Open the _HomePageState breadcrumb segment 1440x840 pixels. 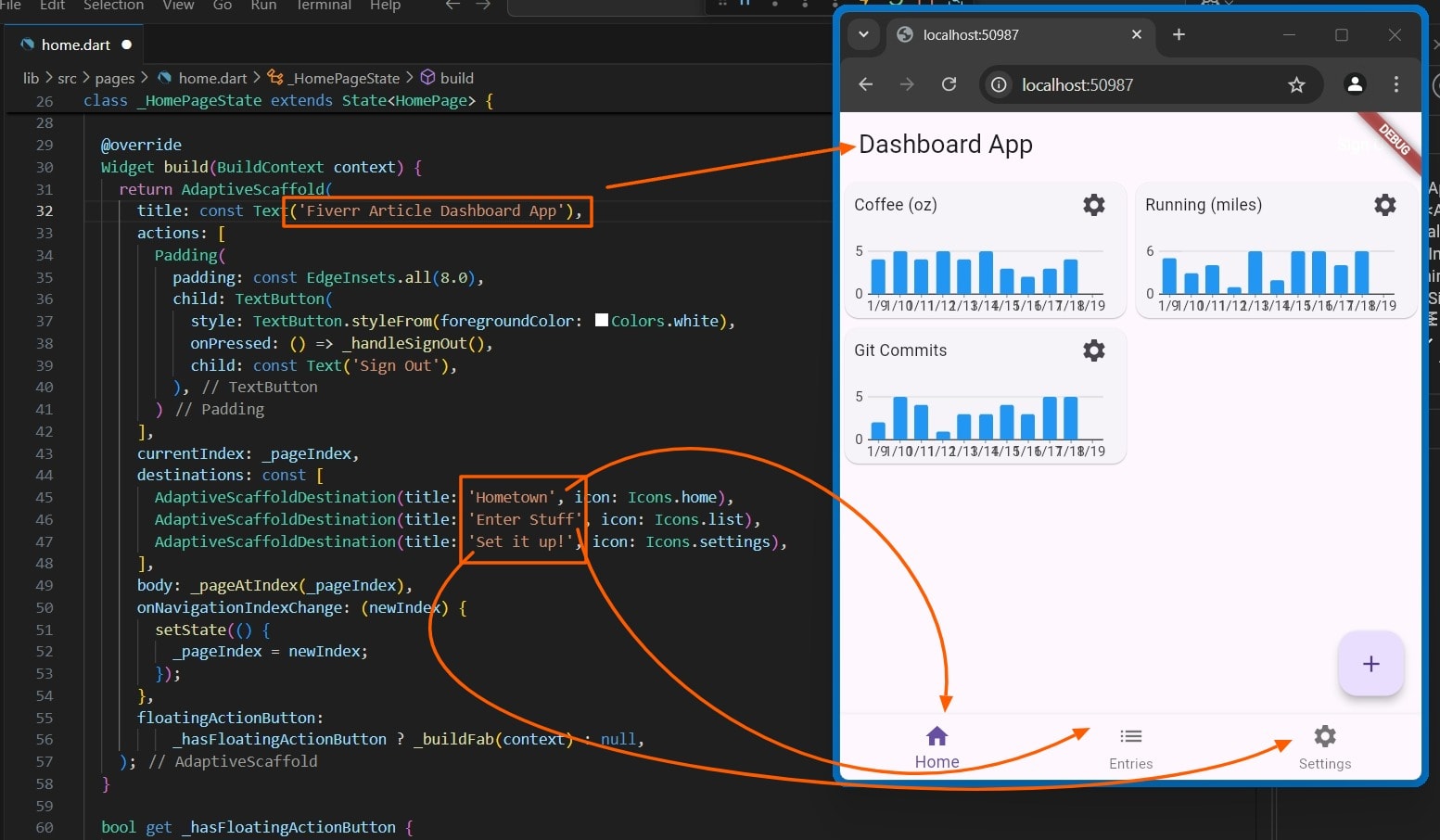tap(343, 78)
